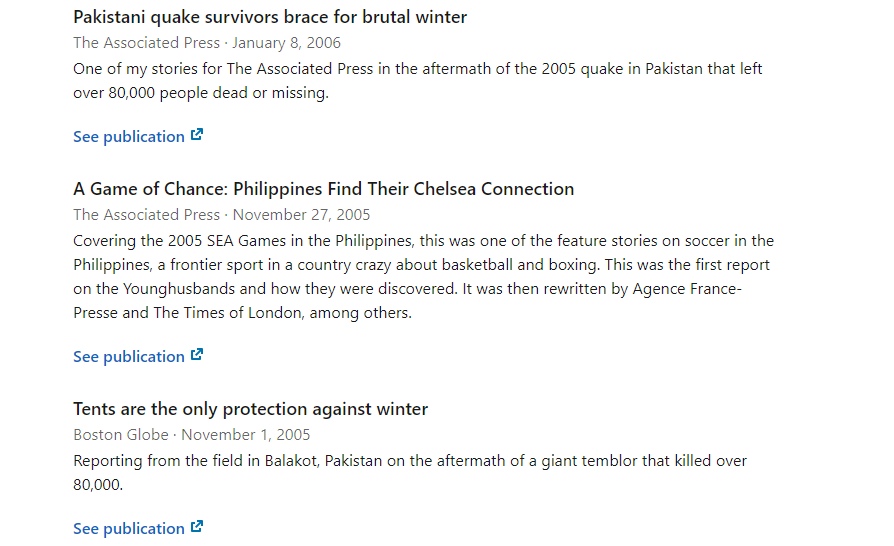Select title Tents are the only protection against winter
This screenshot has height=546, width=894.
pyautogui.click(x=250, y=409)
